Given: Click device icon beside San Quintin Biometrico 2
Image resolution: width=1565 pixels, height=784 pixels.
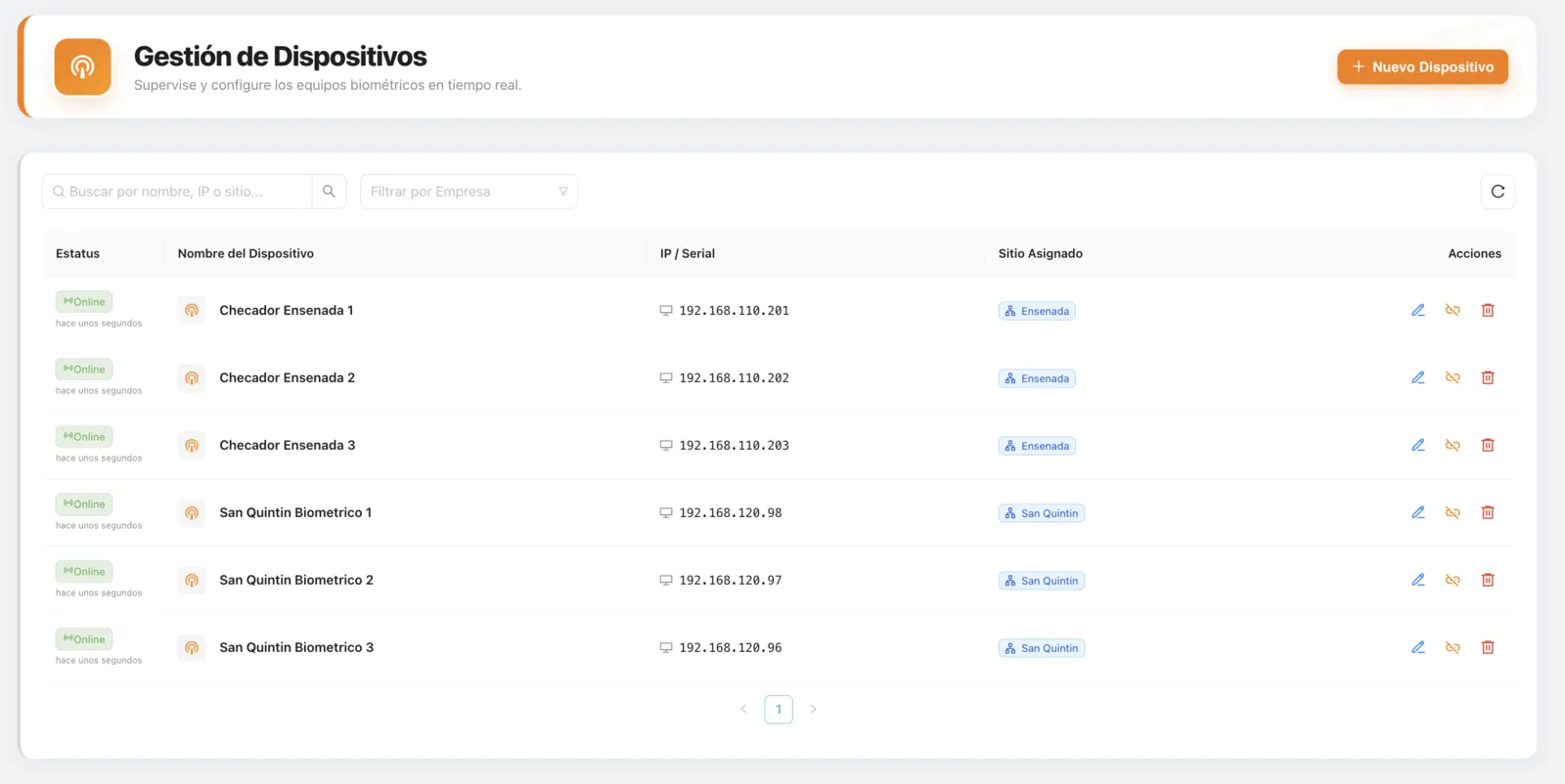Looking at the screenshot, I should (192, 581).
